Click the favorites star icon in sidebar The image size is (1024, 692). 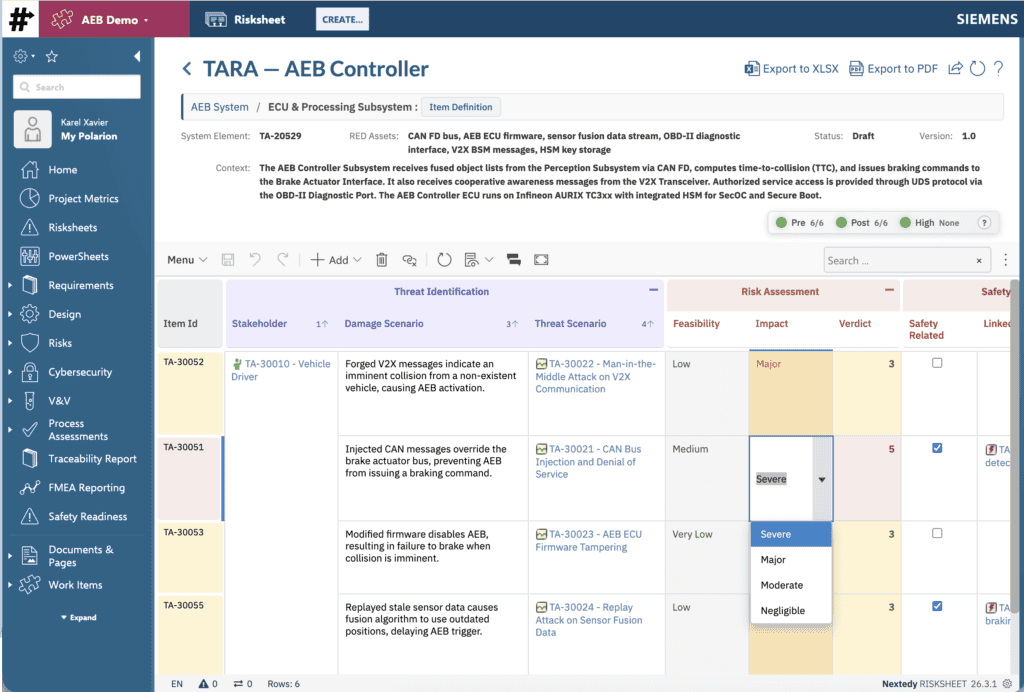[52, 57]
